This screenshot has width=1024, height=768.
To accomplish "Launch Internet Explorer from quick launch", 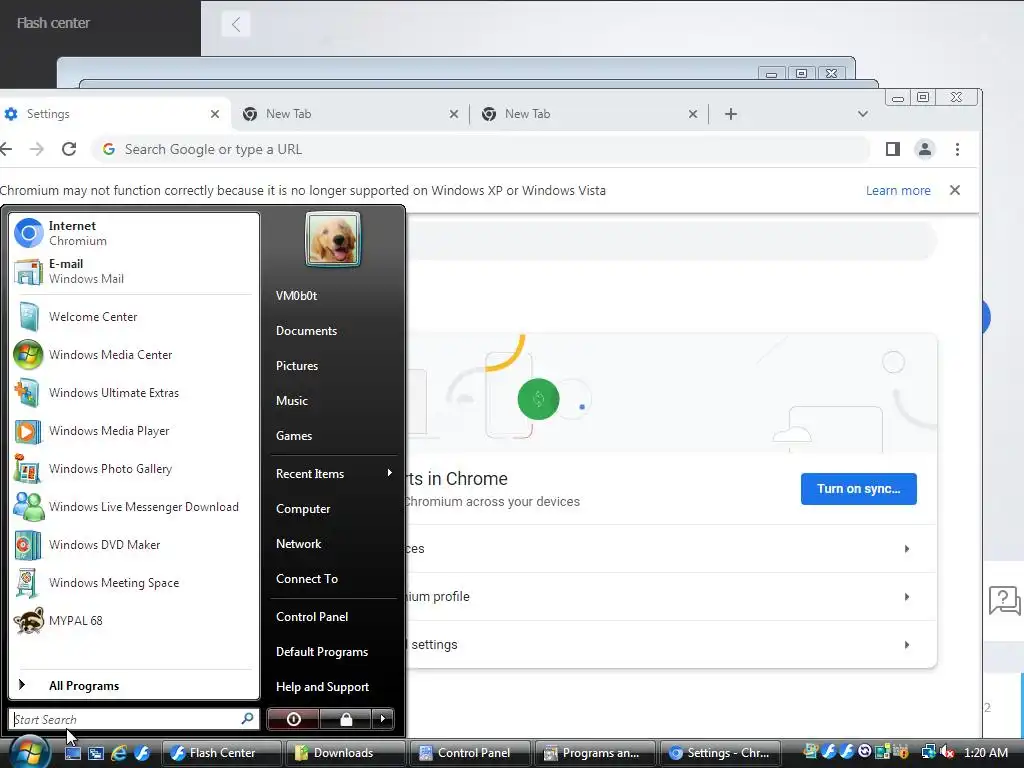I will coord(119,753).
